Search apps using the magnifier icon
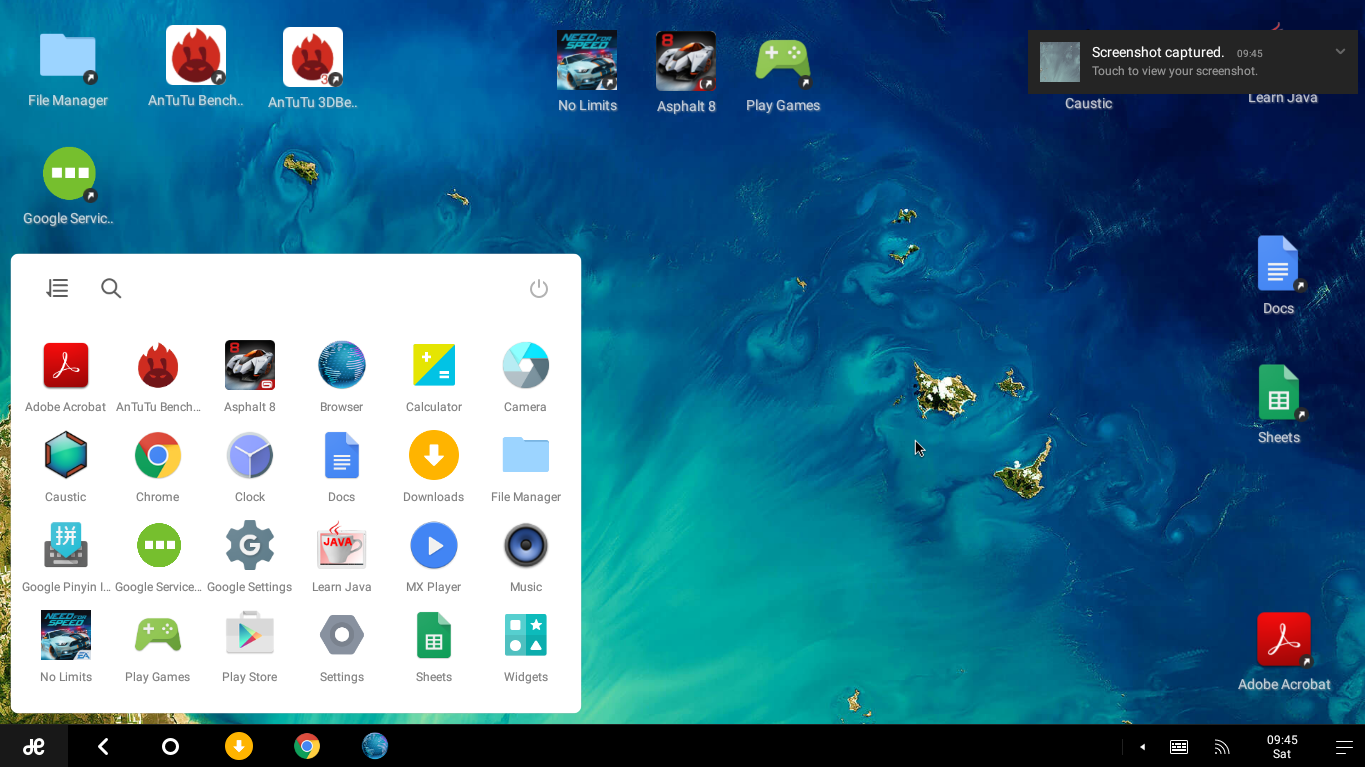Viewport: 1365px width, 767px height. pyautogui.click(x=111, y=289)
